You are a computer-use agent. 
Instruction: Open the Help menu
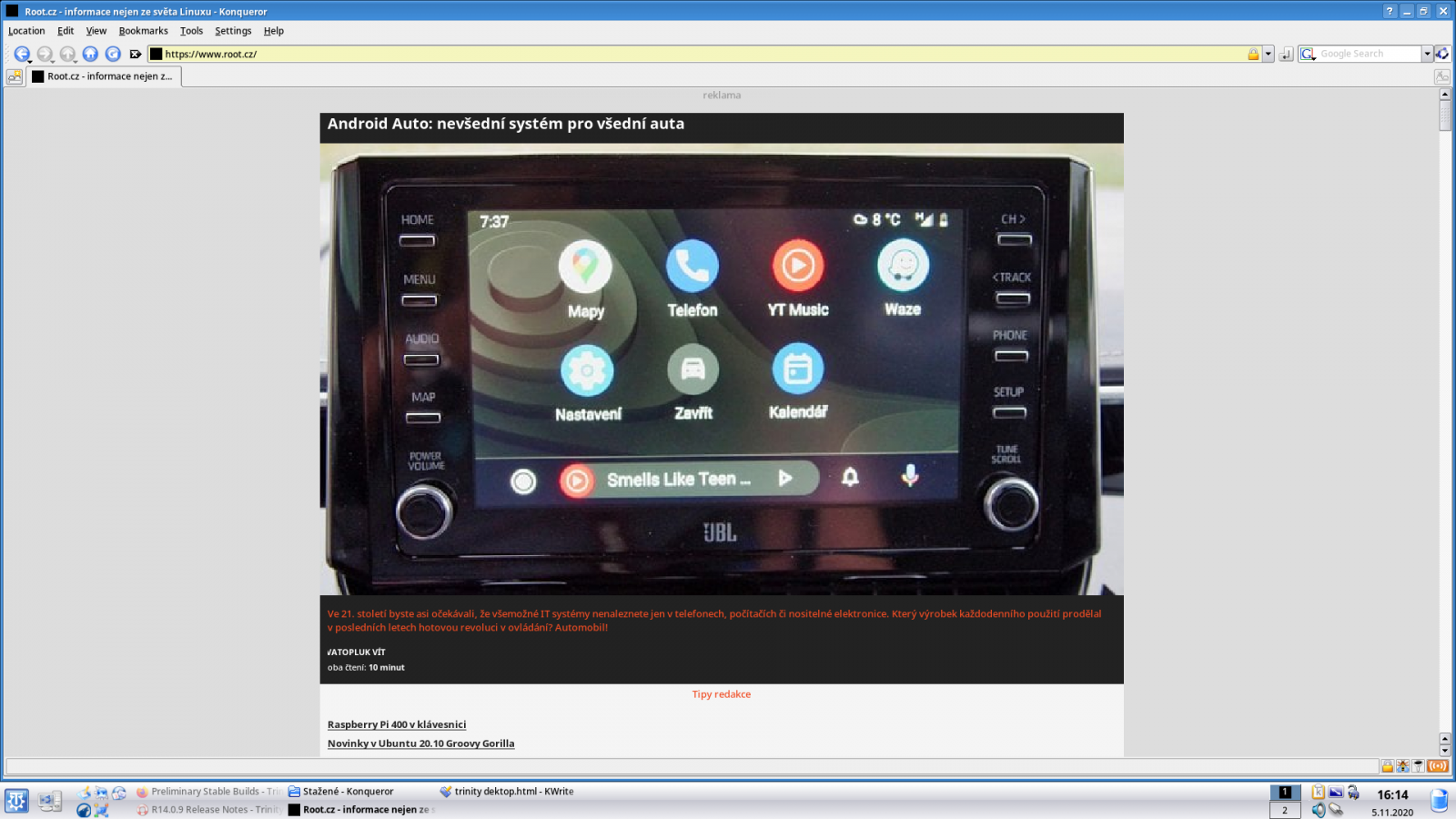click(x=274, y=31)
